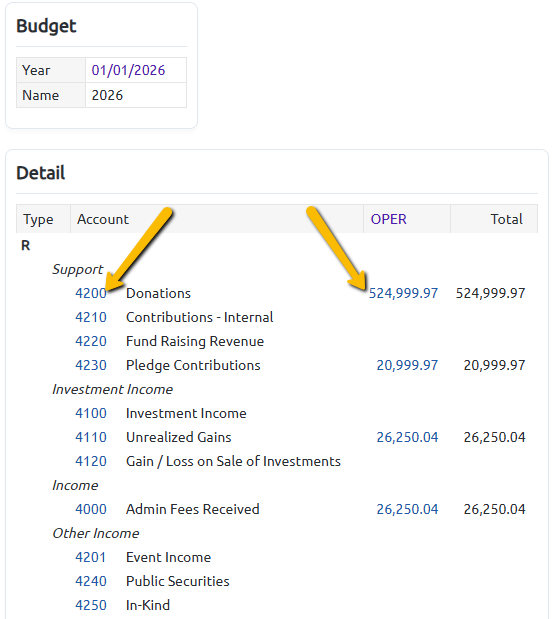Viewport: 555px width, 619px height.
Task: Open account 4201 link
Action: (x=91, y=557)
